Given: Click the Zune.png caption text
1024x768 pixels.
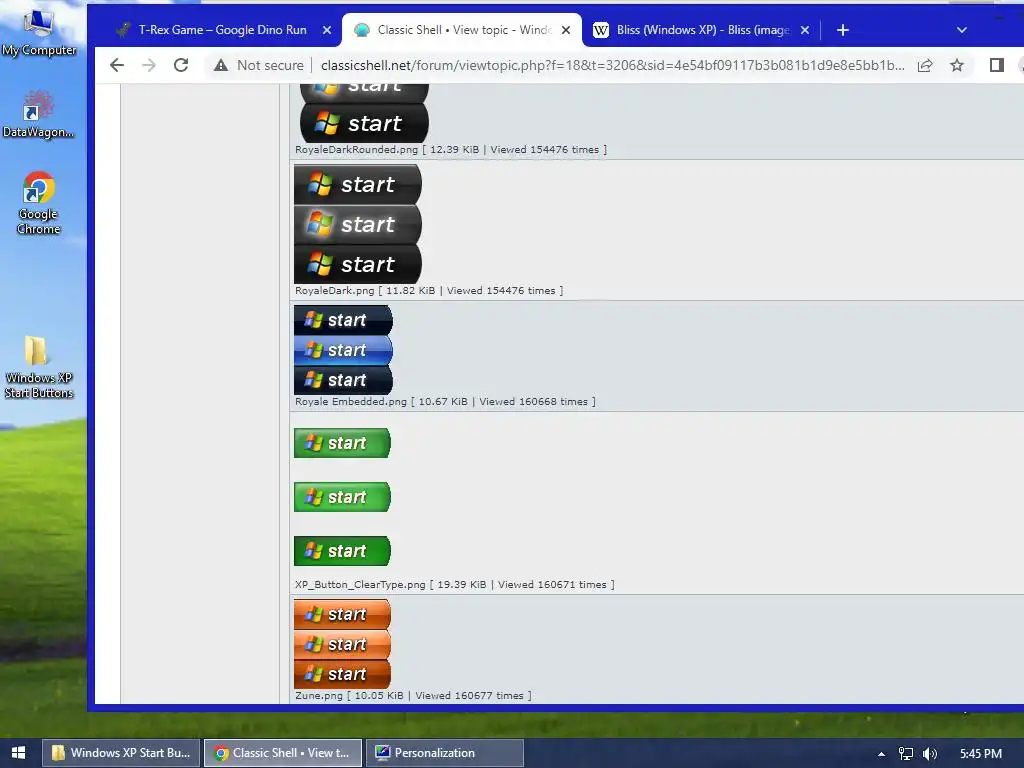Looking at the screenshot, I should click(413, 696).
